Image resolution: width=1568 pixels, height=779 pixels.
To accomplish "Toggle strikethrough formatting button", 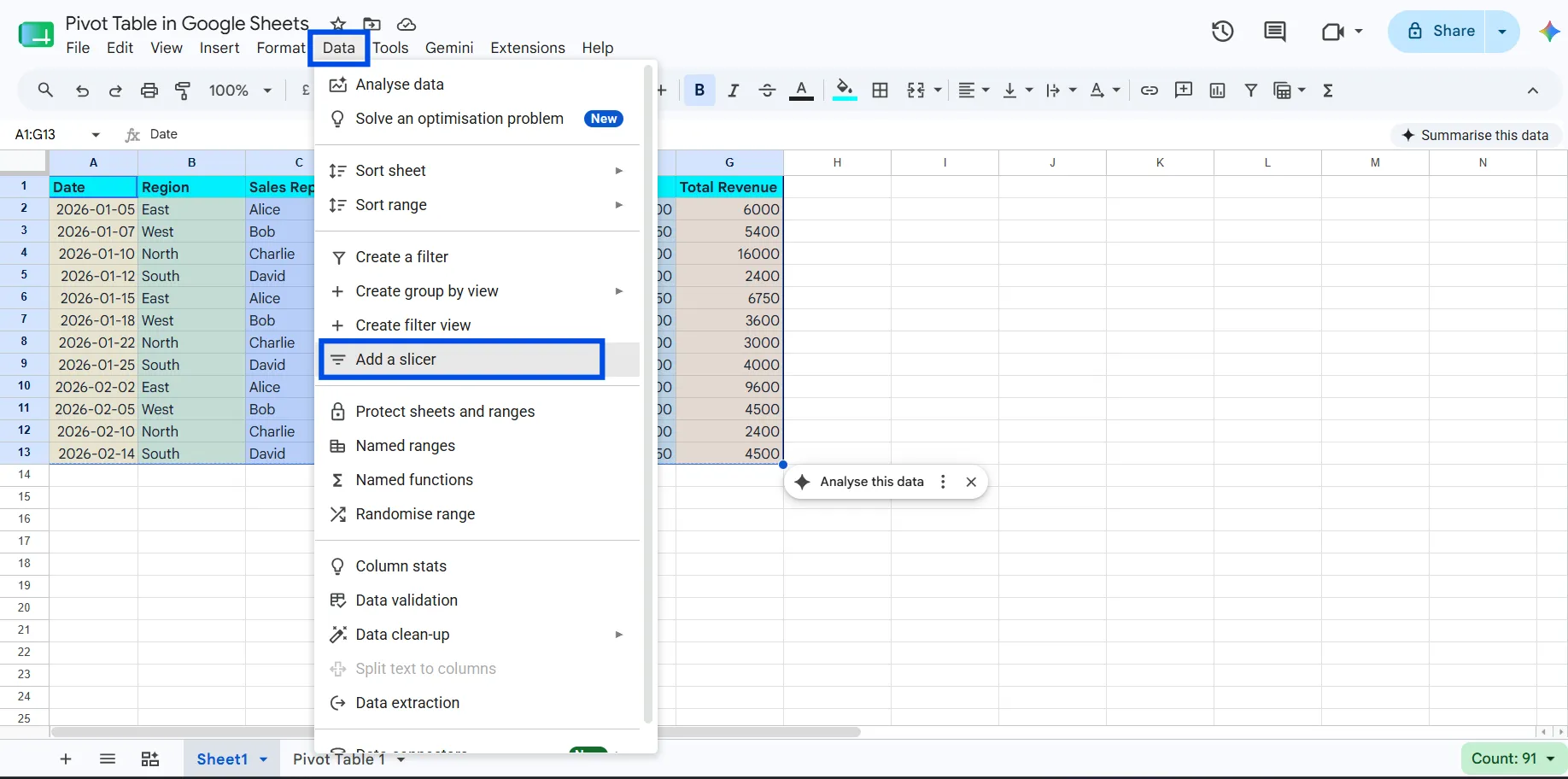I will point(767,91).
